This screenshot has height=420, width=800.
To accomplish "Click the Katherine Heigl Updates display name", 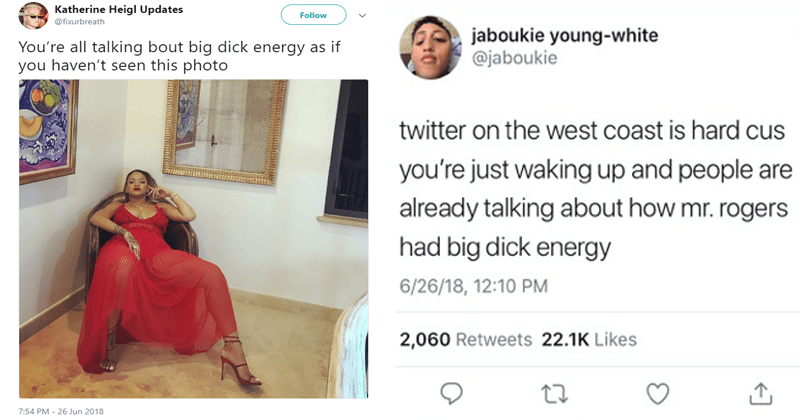I will pos(118,9).
